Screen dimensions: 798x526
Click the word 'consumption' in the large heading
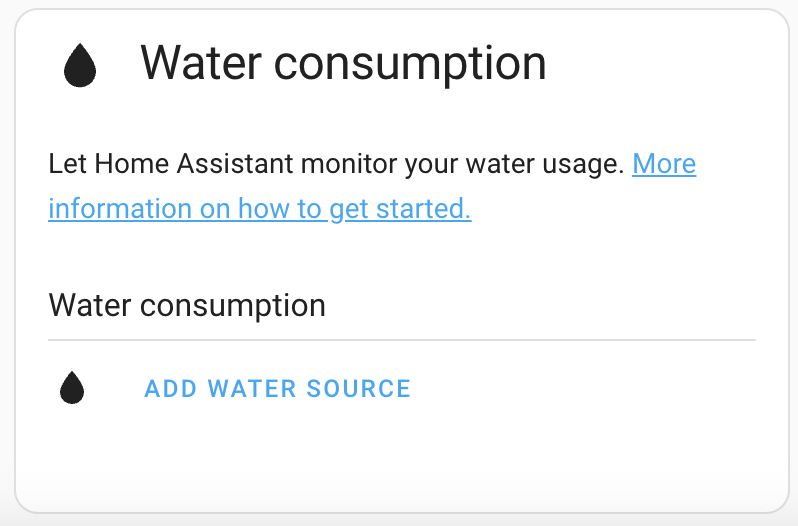point(410,63)
